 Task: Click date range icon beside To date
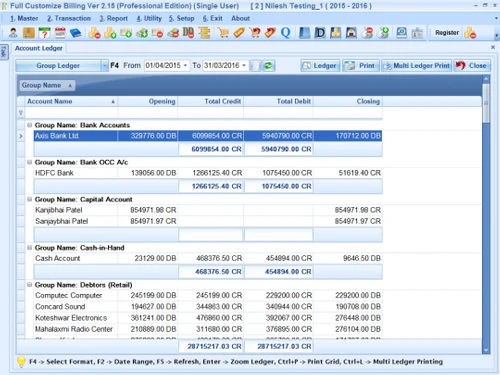(255, 66)
